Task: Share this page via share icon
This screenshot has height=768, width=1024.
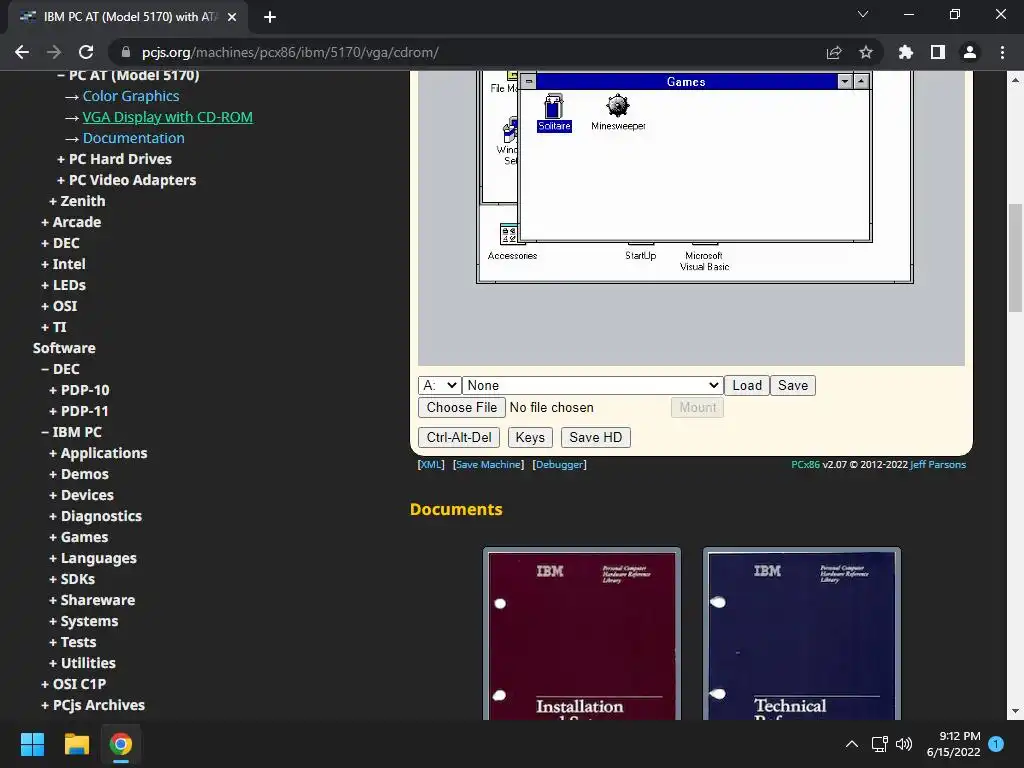Action: (x=834, y=52)
